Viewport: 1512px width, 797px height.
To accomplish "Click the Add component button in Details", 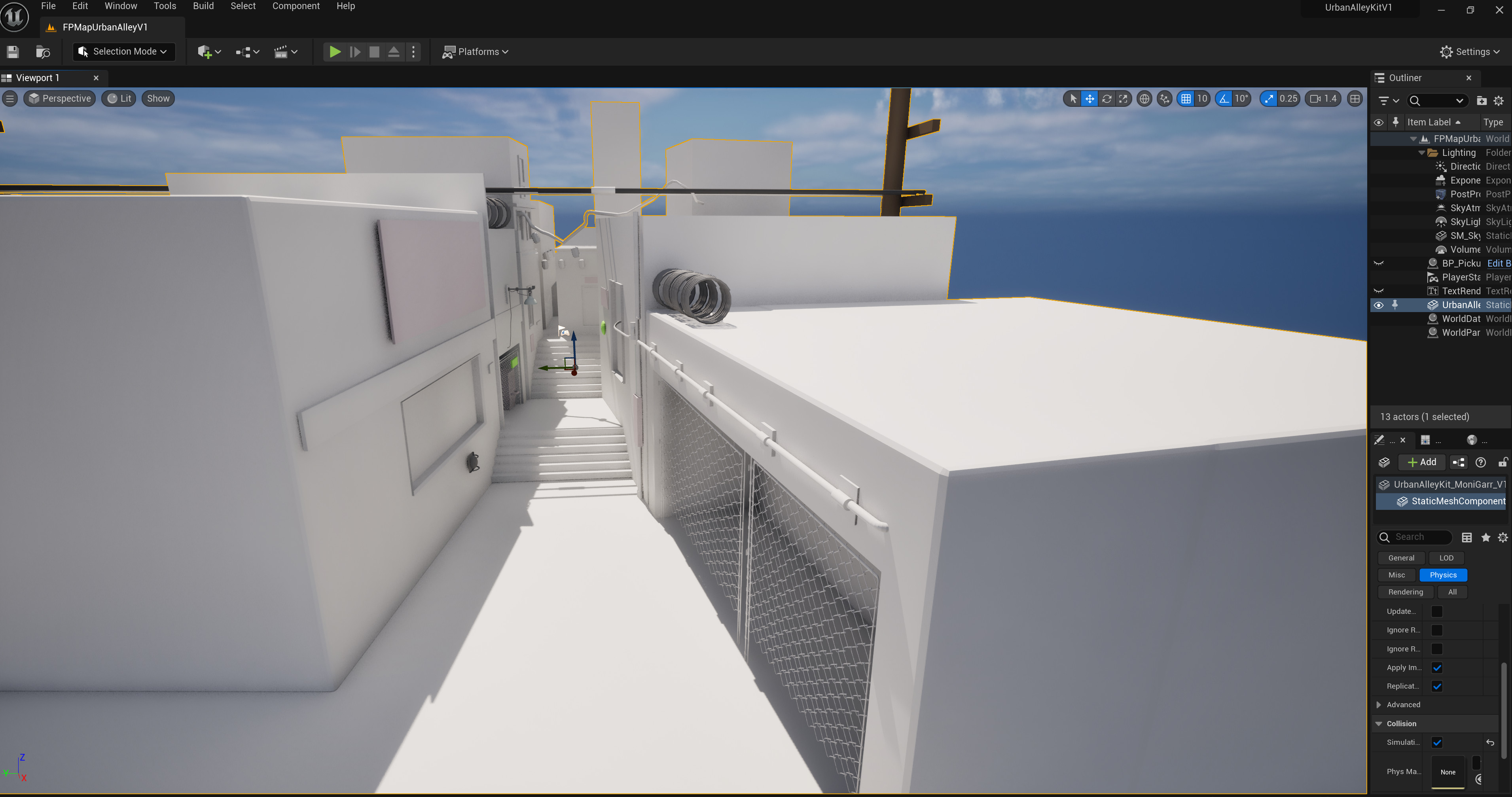I will coord(1422,462).
